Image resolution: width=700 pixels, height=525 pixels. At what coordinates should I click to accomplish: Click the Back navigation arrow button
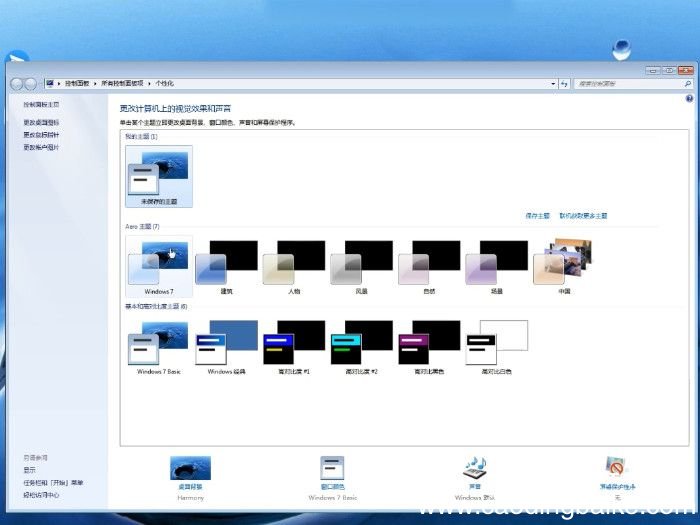coord(17,83)
